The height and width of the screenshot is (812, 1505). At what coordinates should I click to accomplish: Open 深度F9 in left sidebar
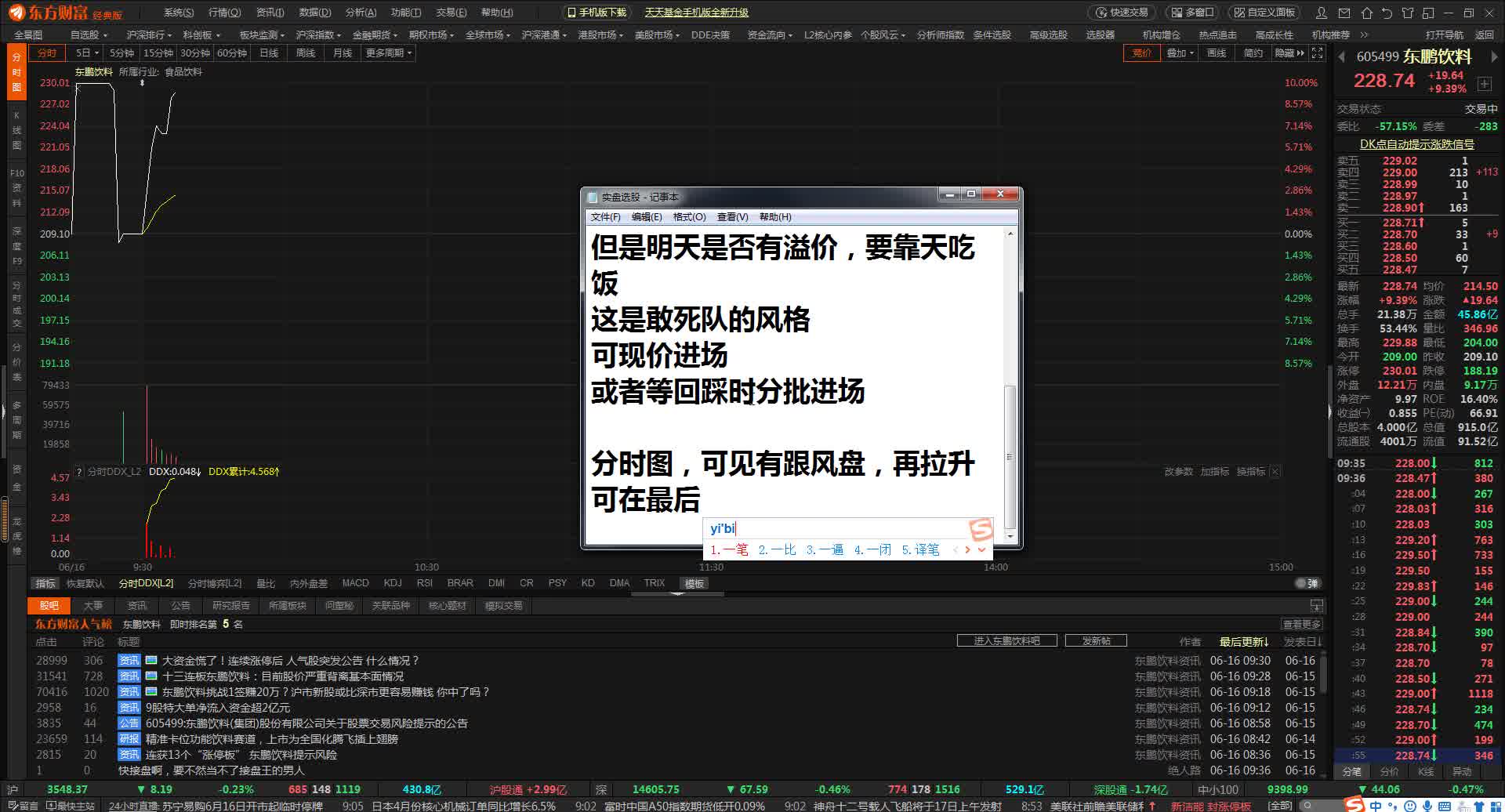(x=16, y=245)
